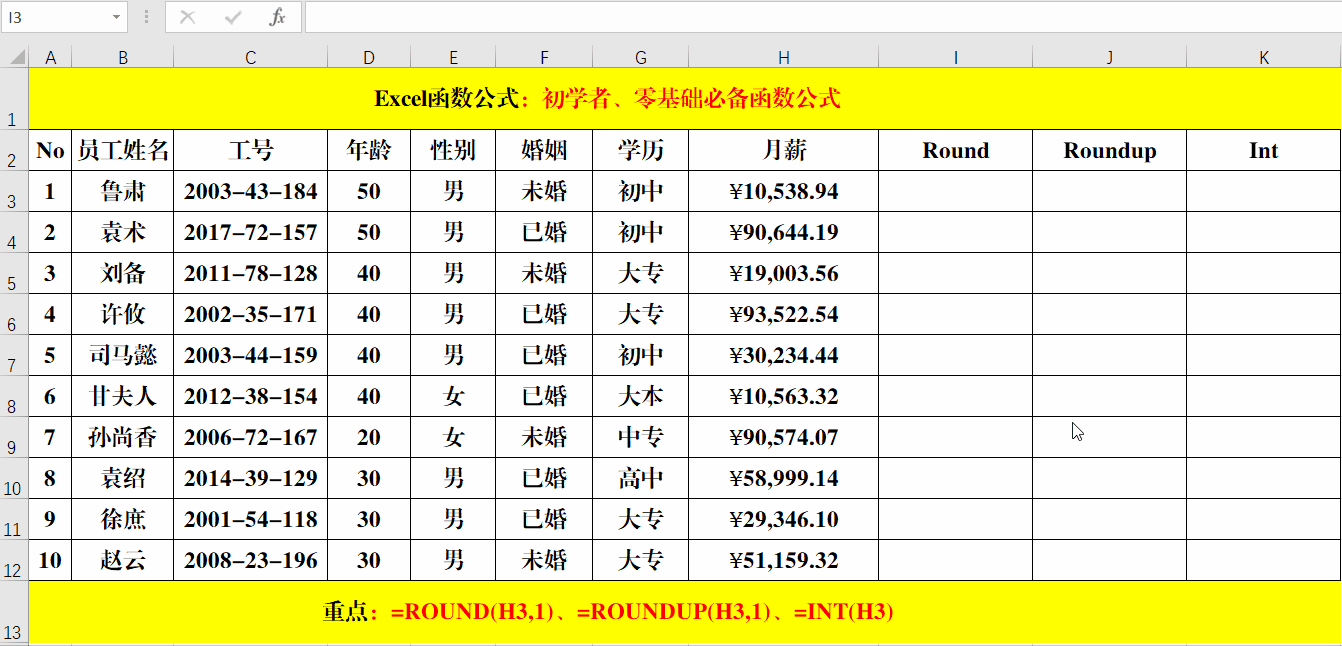Screen dimensions: 1342x646
Task: Select the cell with name 赵云
Action: click(123, 560)
